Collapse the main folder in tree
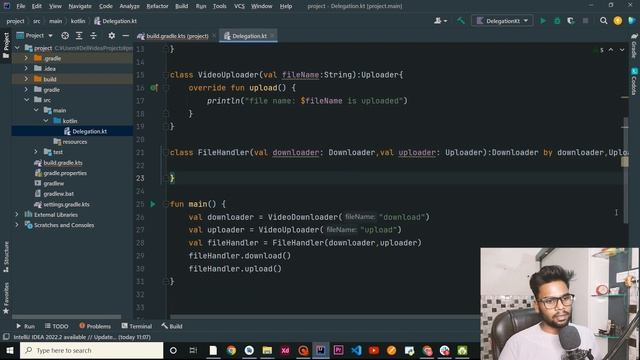 [x=36, y=110]
